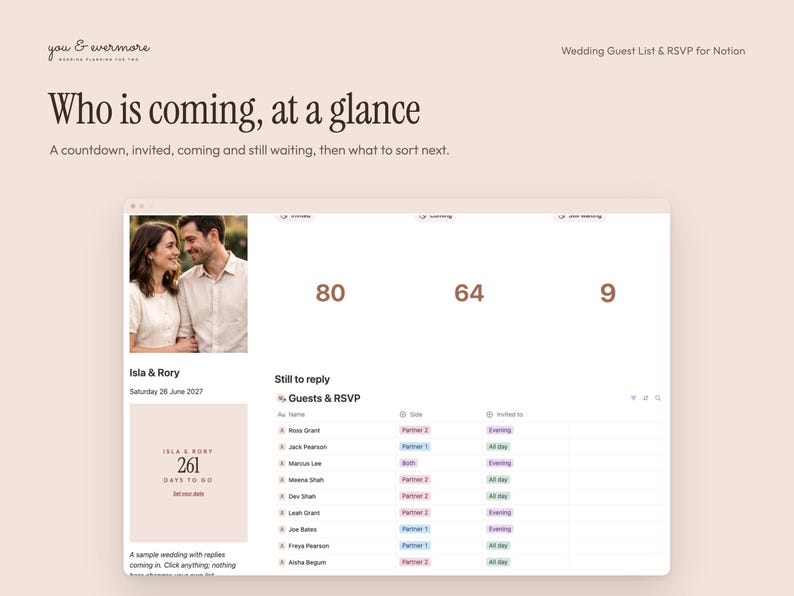Click the page icon beside Meena Shah
This screenshot has height=596, width=794.
point(282,480)
